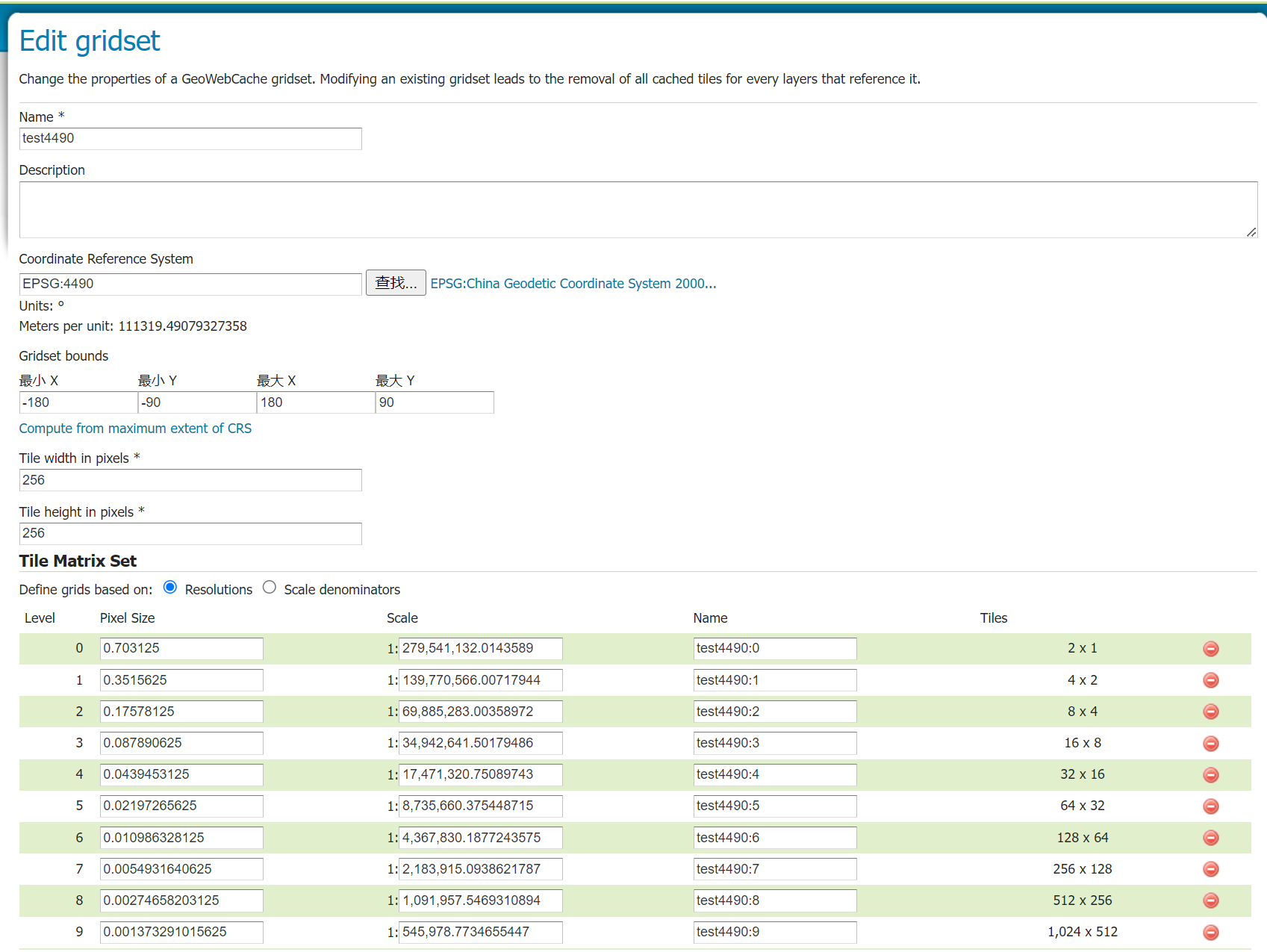
Task: Click the 最大 X bounds field
Action: click(x=316, y=402)
